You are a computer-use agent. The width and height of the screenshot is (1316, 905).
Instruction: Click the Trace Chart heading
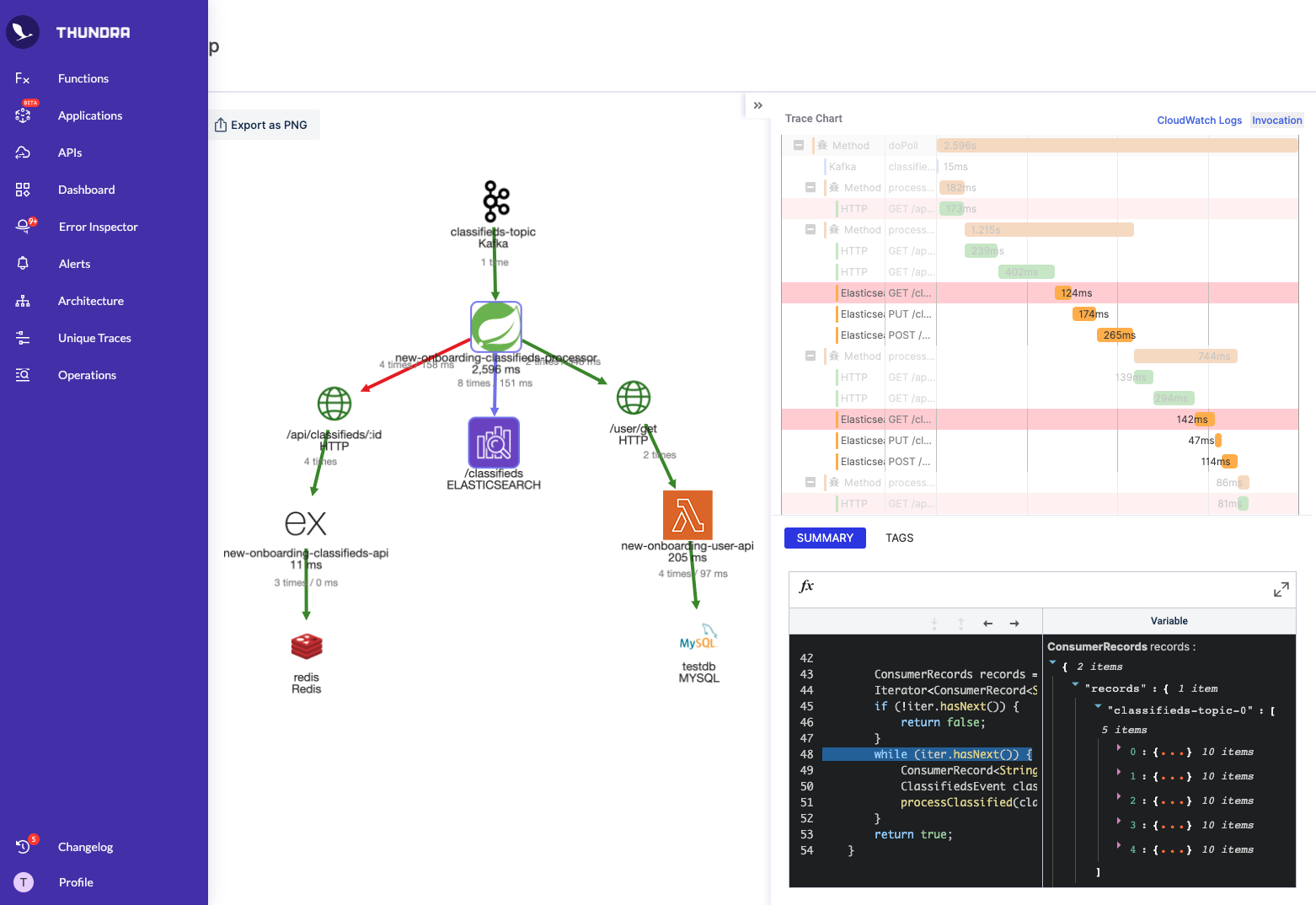tap(814, 119)
